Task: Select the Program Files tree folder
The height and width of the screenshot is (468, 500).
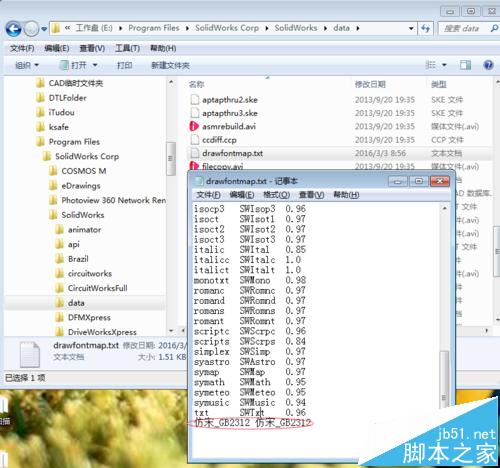Action: [x=68, y=142]
